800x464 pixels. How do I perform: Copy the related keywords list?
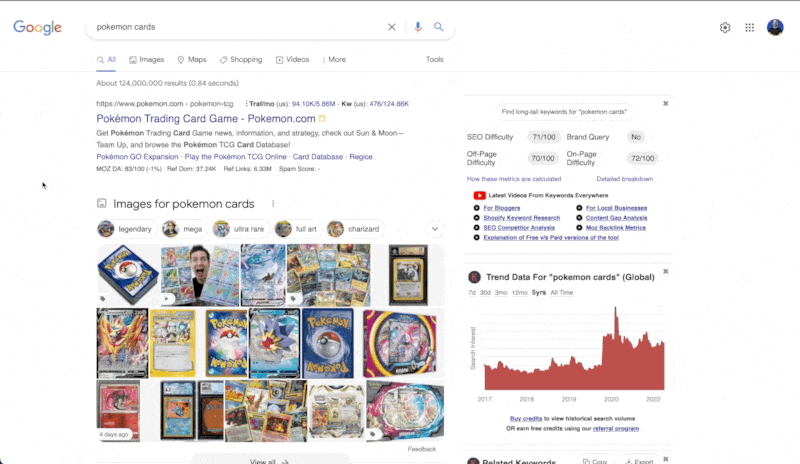click(595, 460)
